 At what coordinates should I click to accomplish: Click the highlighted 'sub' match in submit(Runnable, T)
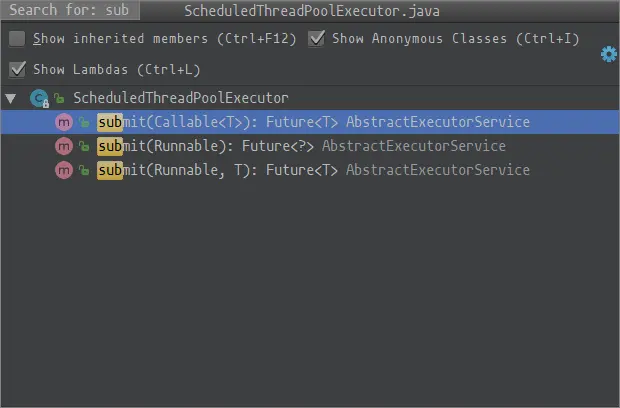coord(109,170)
